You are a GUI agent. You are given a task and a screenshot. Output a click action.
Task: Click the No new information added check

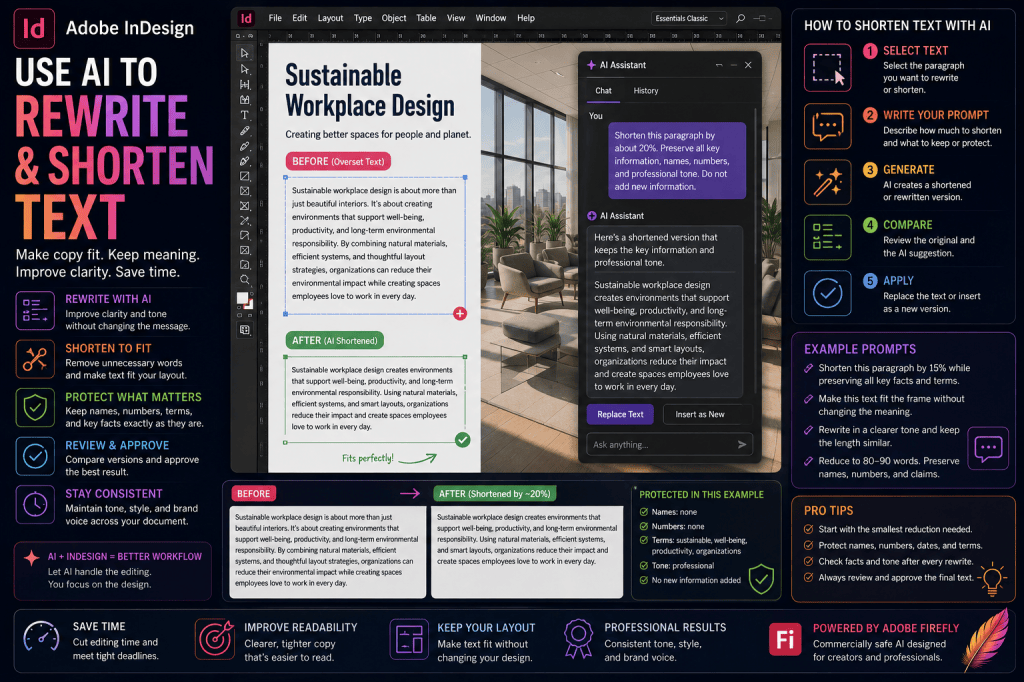tap(644, 579)
